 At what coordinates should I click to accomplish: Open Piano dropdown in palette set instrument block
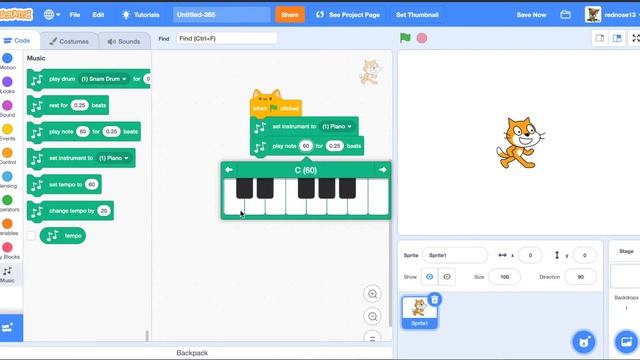pyautogui.click(x=114, y=158)
